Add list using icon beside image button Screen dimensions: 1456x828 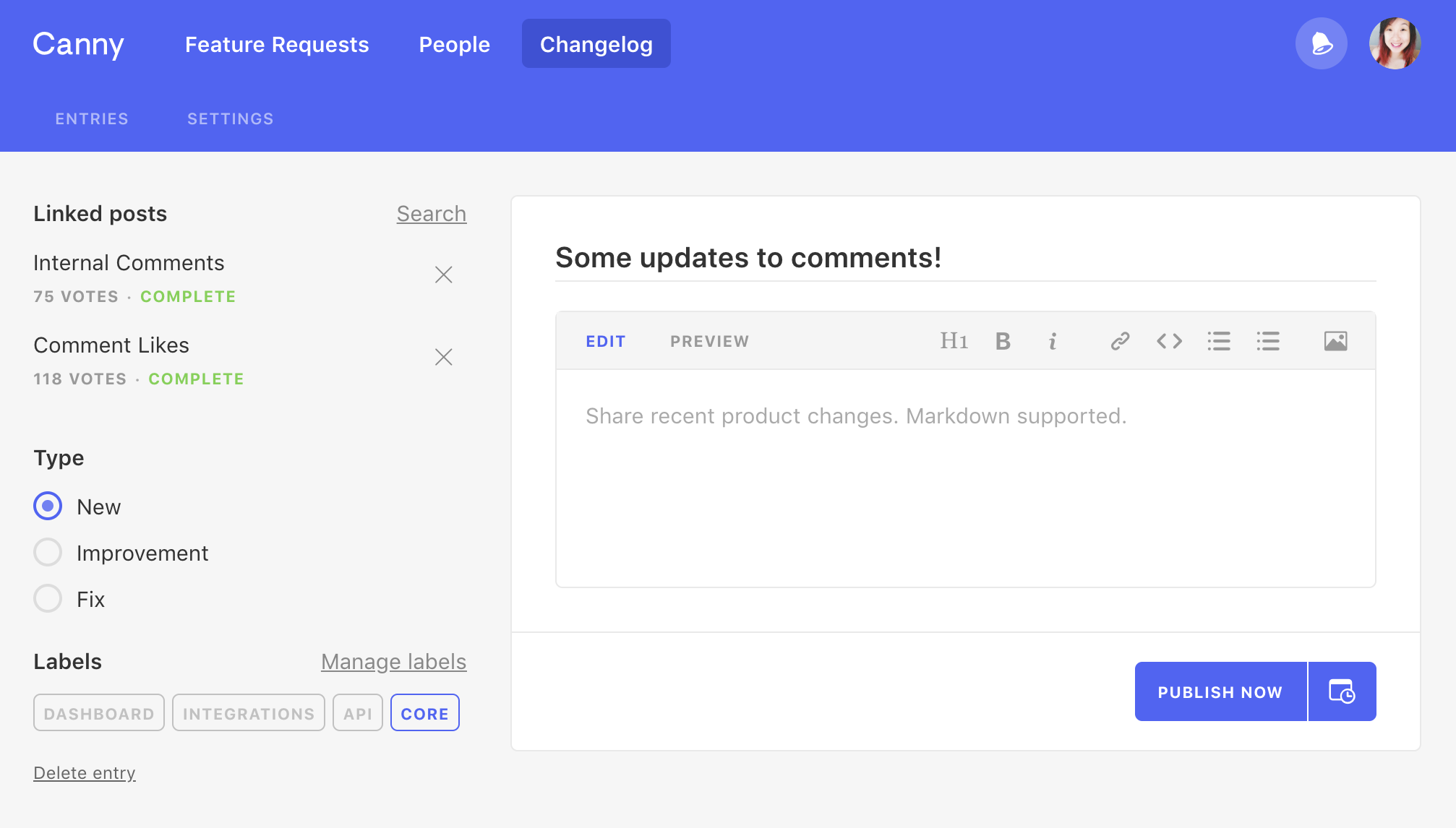(1268, 341)
